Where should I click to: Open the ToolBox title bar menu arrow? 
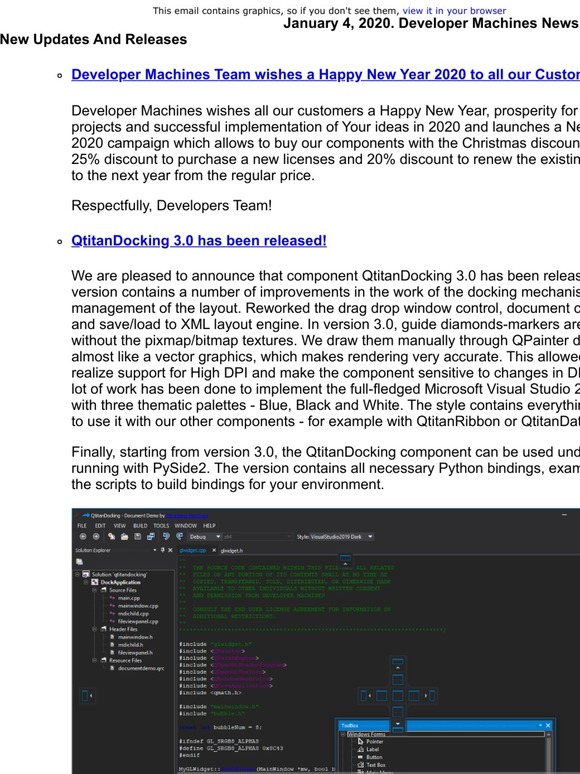[x=541, y=725]
